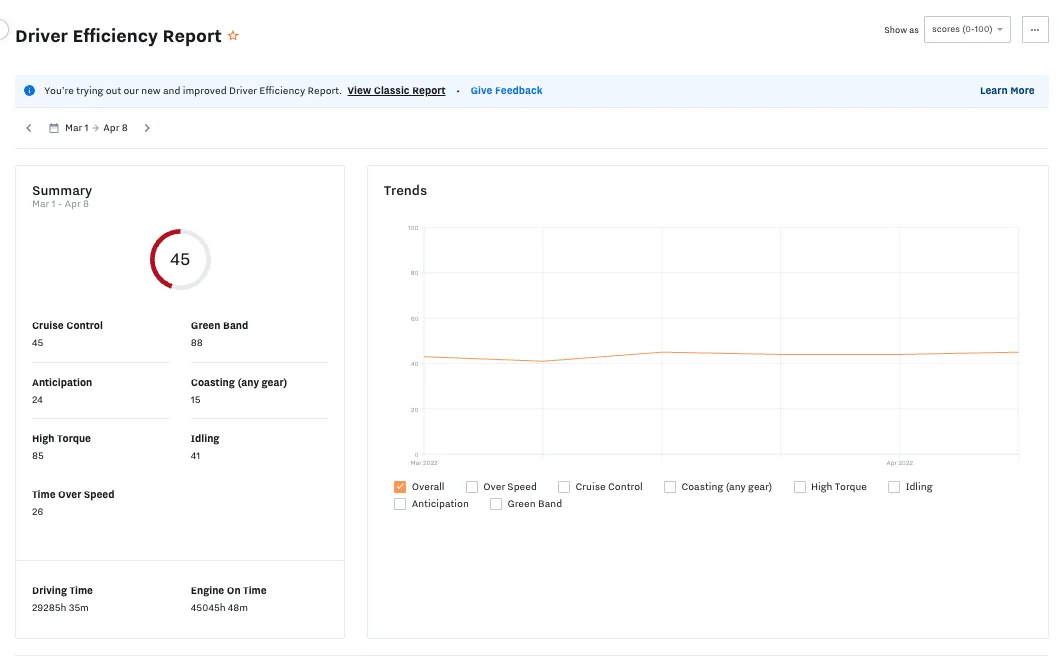1059x658 pixels.
Task: Select the Idling summary label
Action: 205,438
